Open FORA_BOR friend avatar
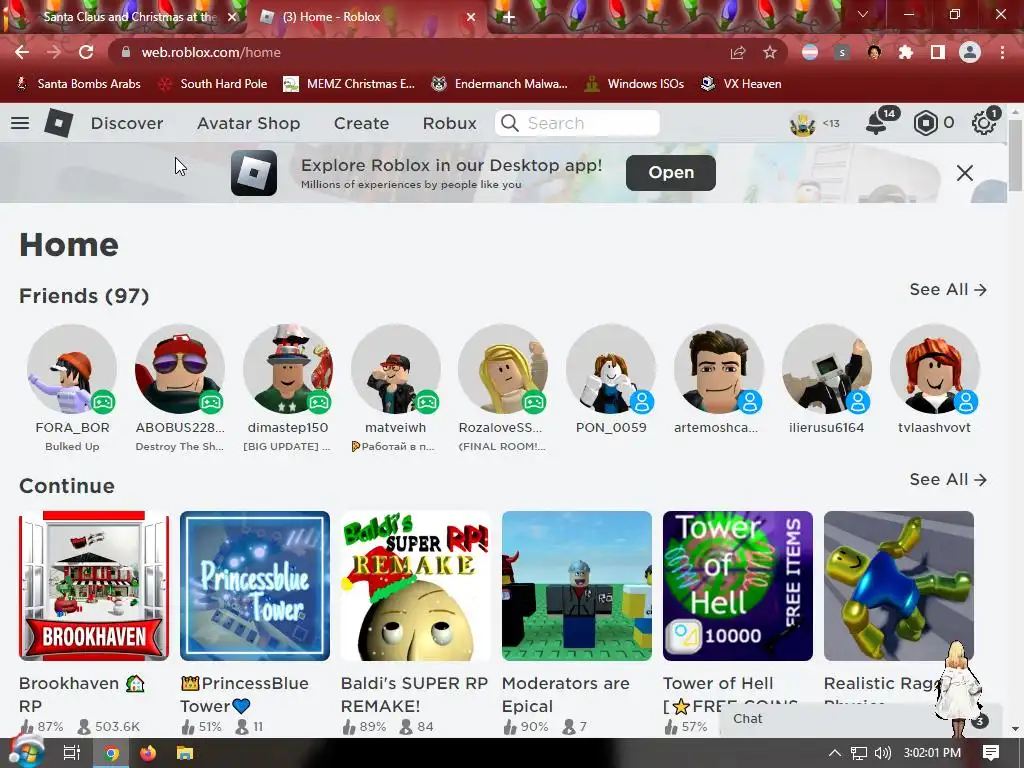 pos(72,369)
